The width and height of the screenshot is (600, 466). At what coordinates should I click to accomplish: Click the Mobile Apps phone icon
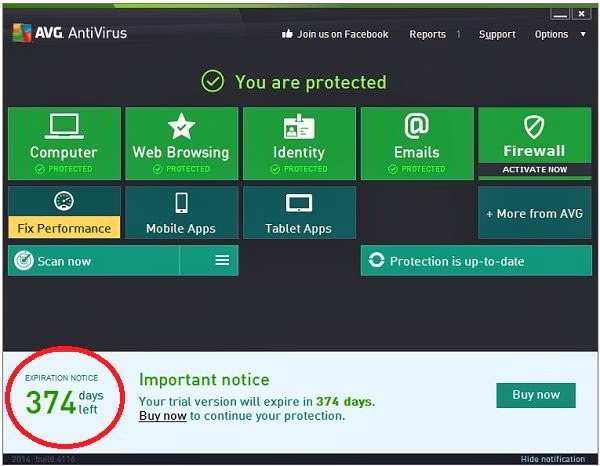pos(181,203)
